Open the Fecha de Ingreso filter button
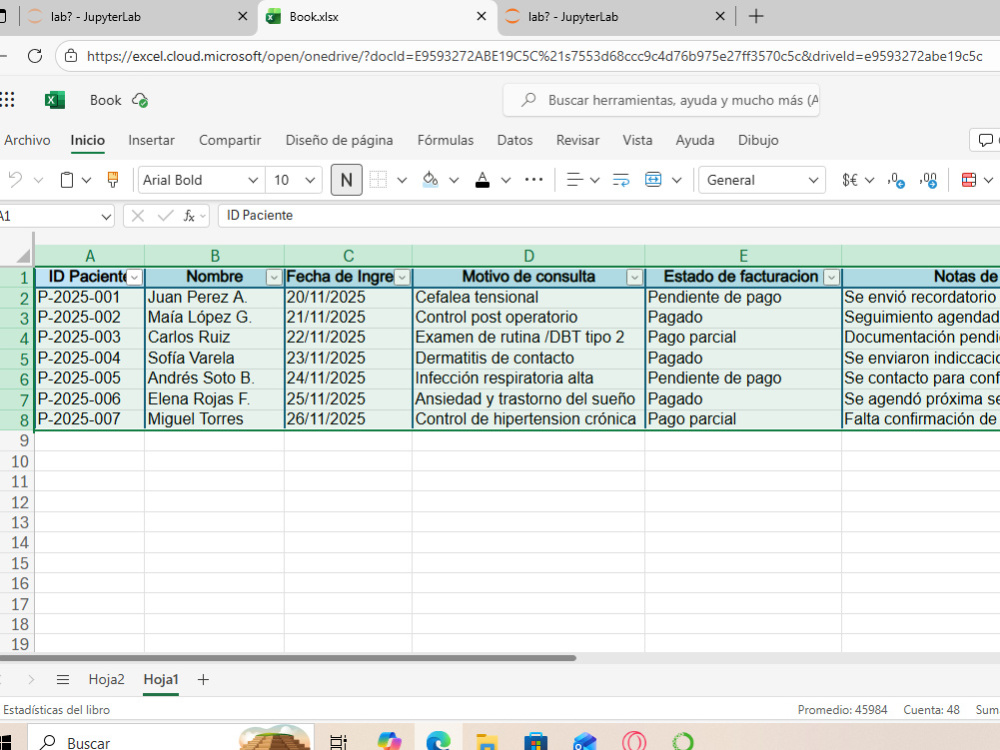This screenshot has width=1000, height=750. click(402, 277)
